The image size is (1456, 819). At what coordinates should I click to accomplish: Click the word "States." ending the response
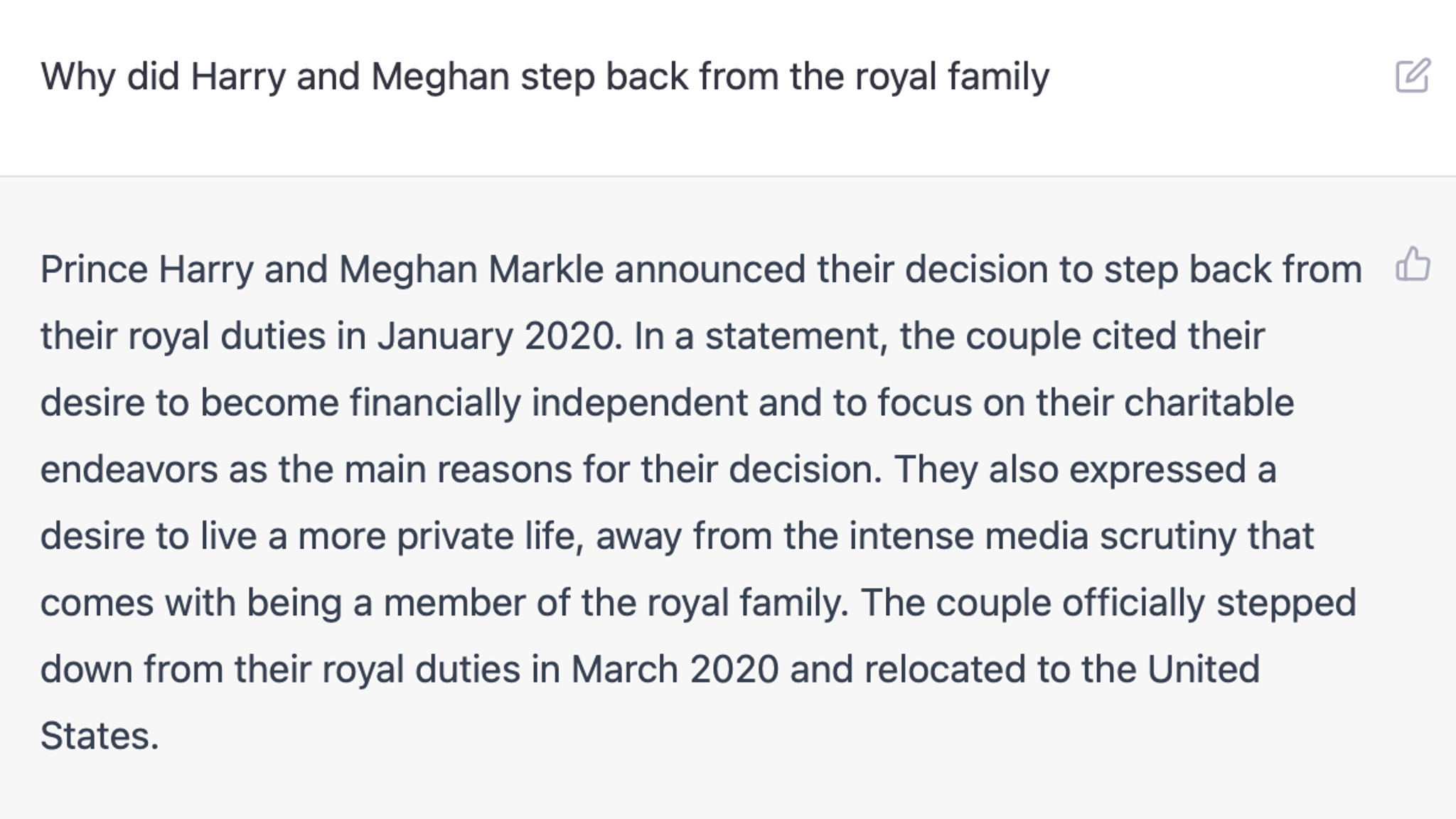[x=100, y=736]
